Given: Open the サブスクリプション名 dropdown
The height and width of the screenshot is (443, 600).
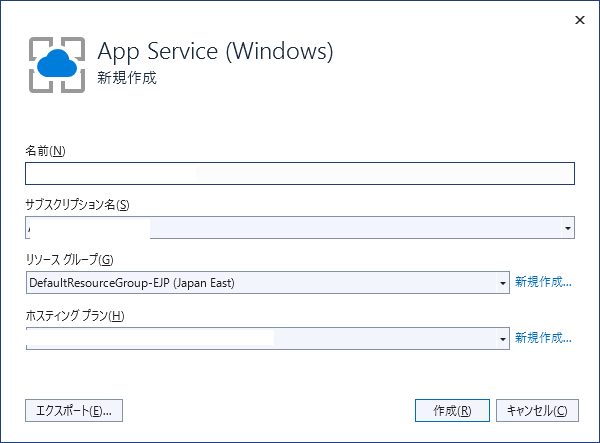Looking at the screenshot, I should coord(300,228).
